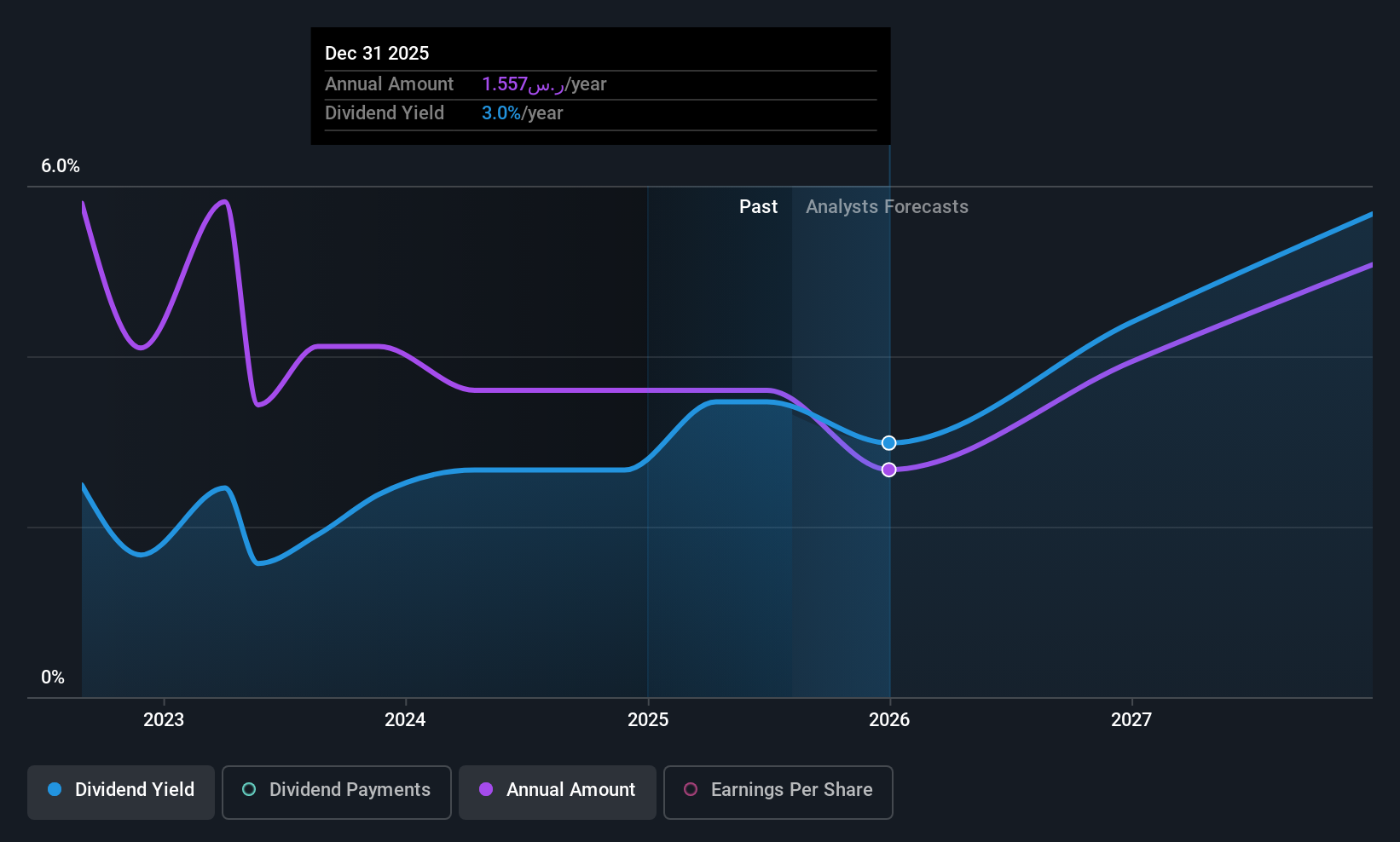Select the purple annual amount data point
Screen dimensions: 1400x842
[889, 470]
